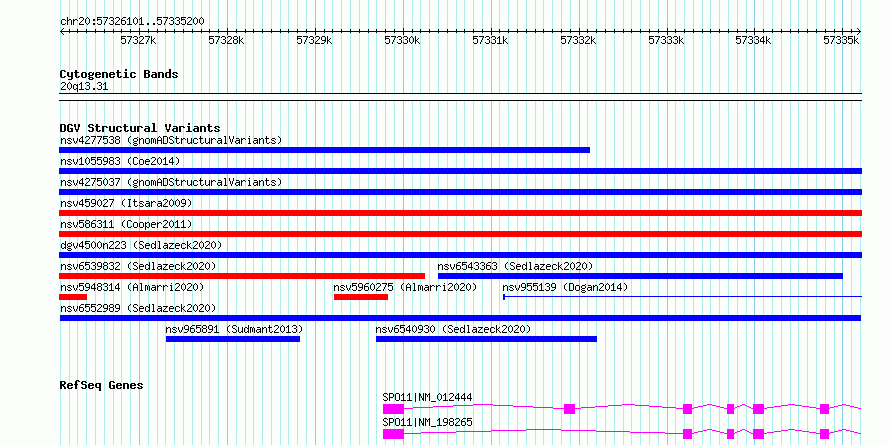
Task: Click the 57329k ruler position
Action: pyautogui.click(x=315, y=40)
